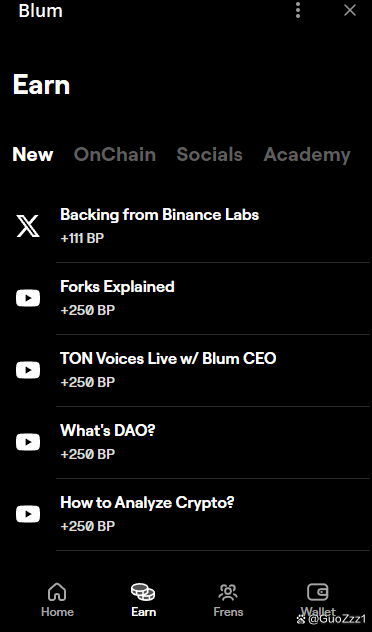The image size is (372, 632).
Task: Open the Frens people icon
Action: pyautogui.click(x=228, y=592)
